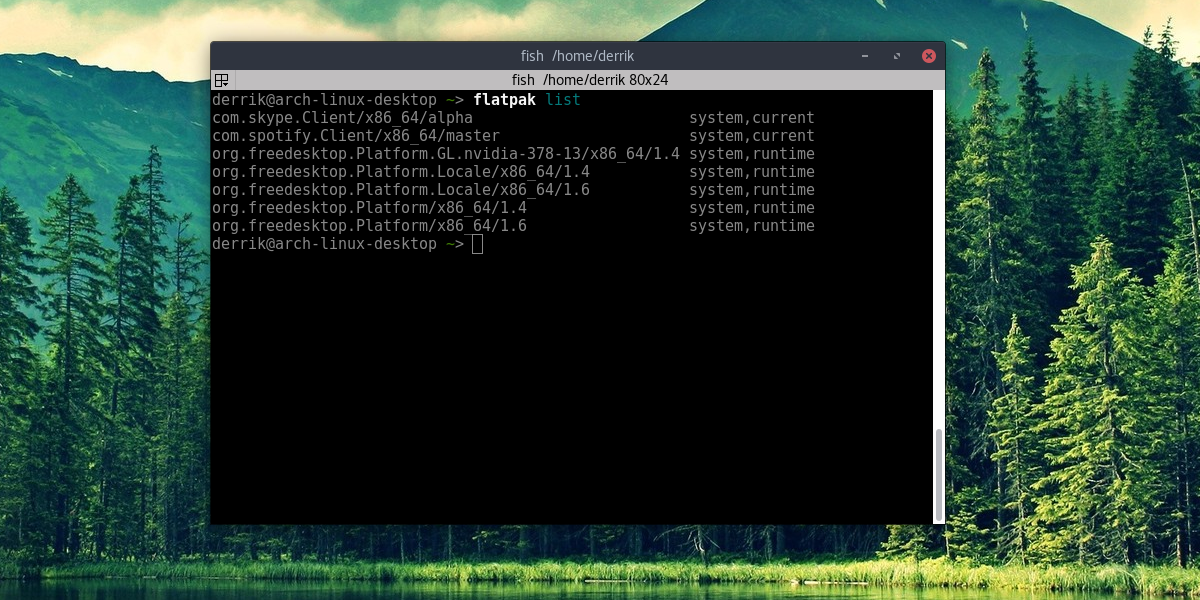The width and height of the screenshot is (1200, 600).
Task: Minimize the fish terminal window
Action: point(865,56)
